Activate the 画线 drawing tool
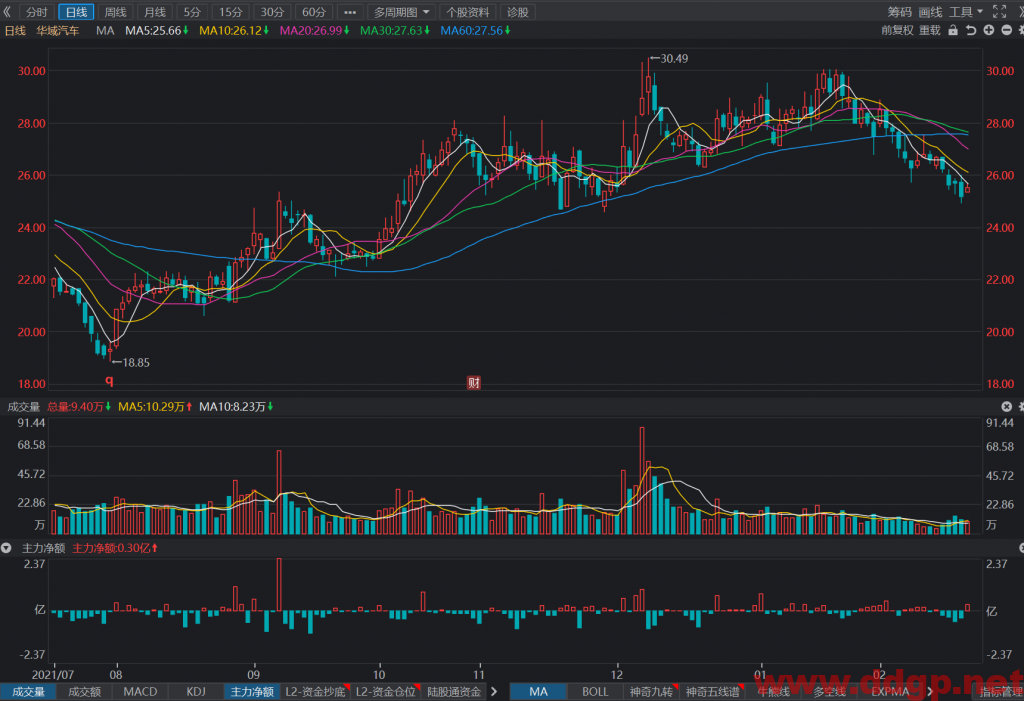Screen dimensions: 1024x701 click(x=930, y=12)
